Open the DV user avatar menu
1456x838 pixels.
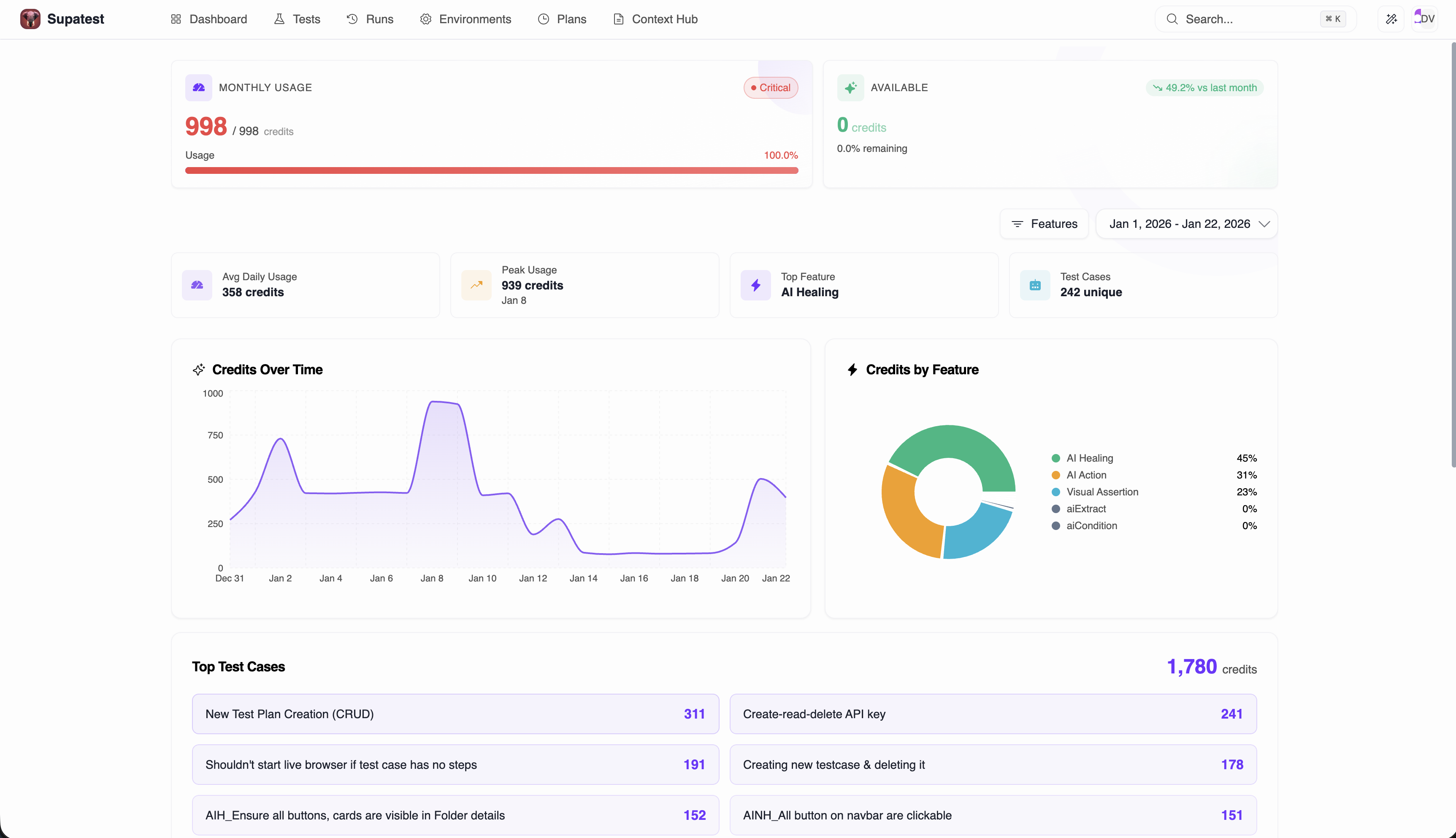pyautogui.click(x=1424, y=19)
